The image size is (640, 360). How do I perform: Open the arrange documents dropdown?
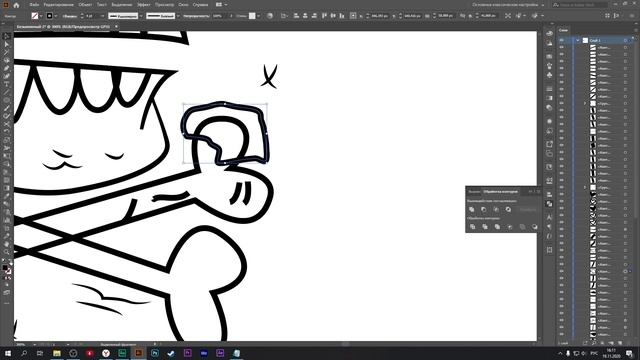221,5
